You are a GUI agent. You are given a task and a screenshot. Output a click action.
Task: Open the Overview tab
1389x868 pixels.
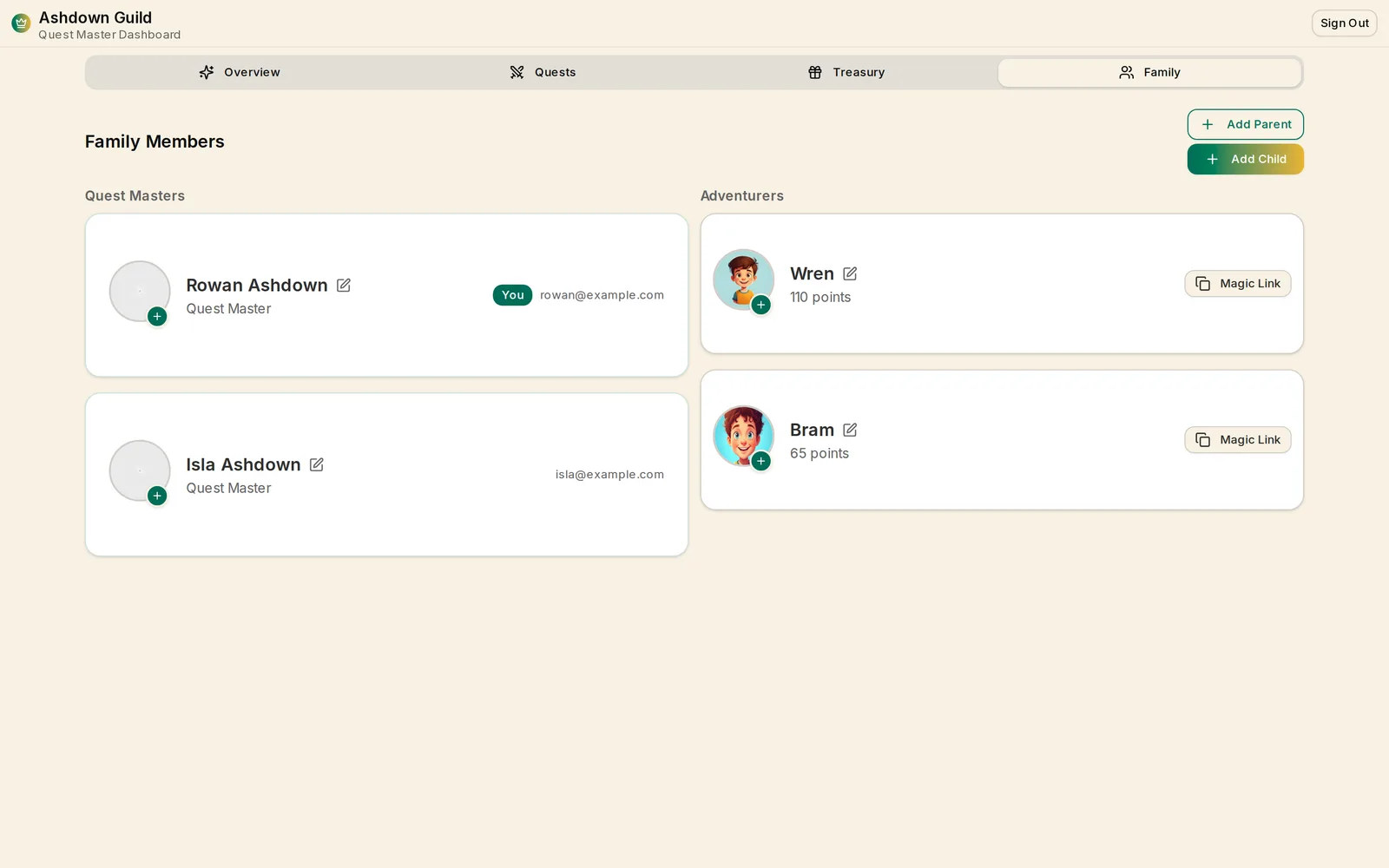point(239,72)
